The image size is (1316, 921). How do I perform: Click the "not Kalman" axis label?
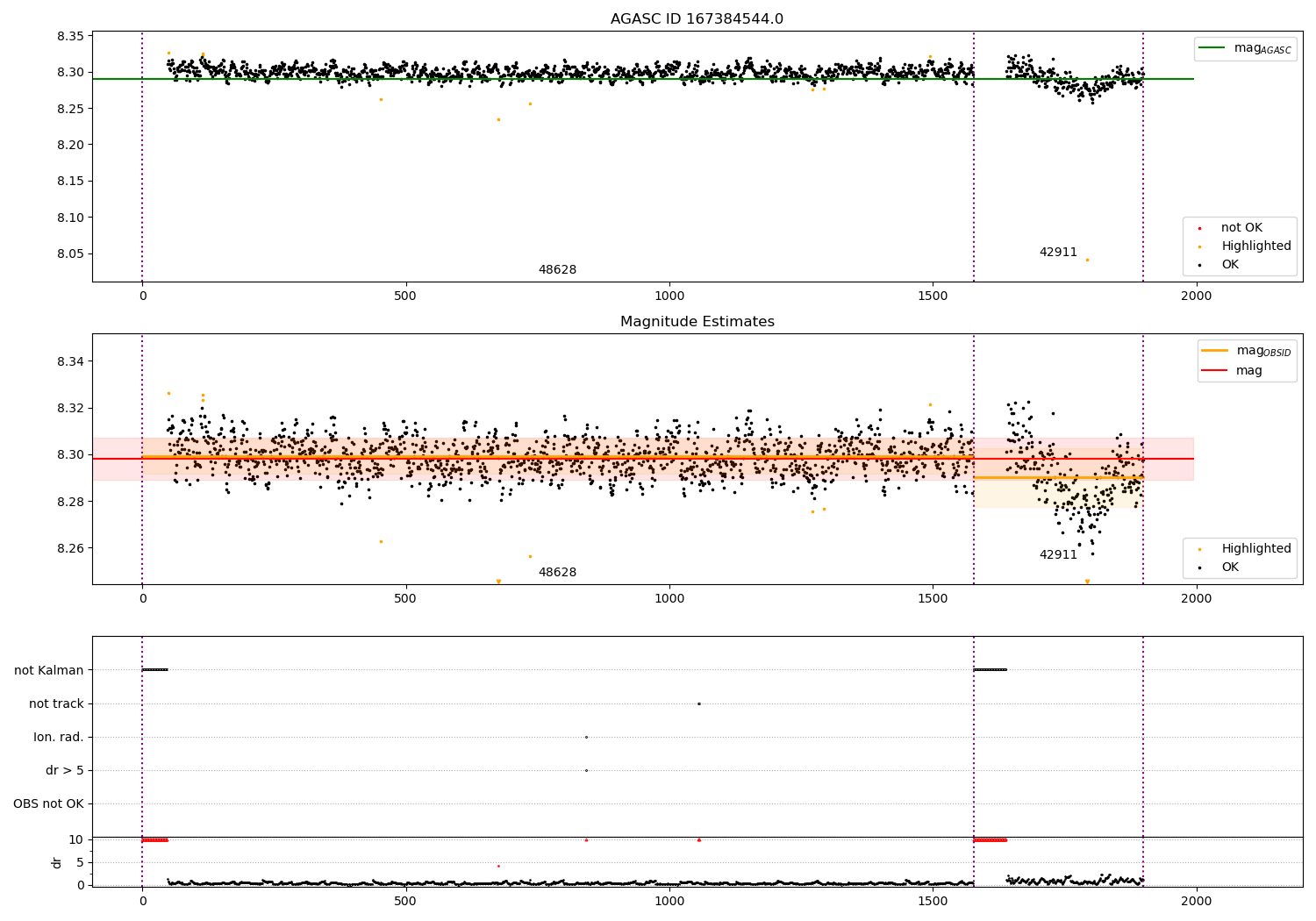(49, 670)
